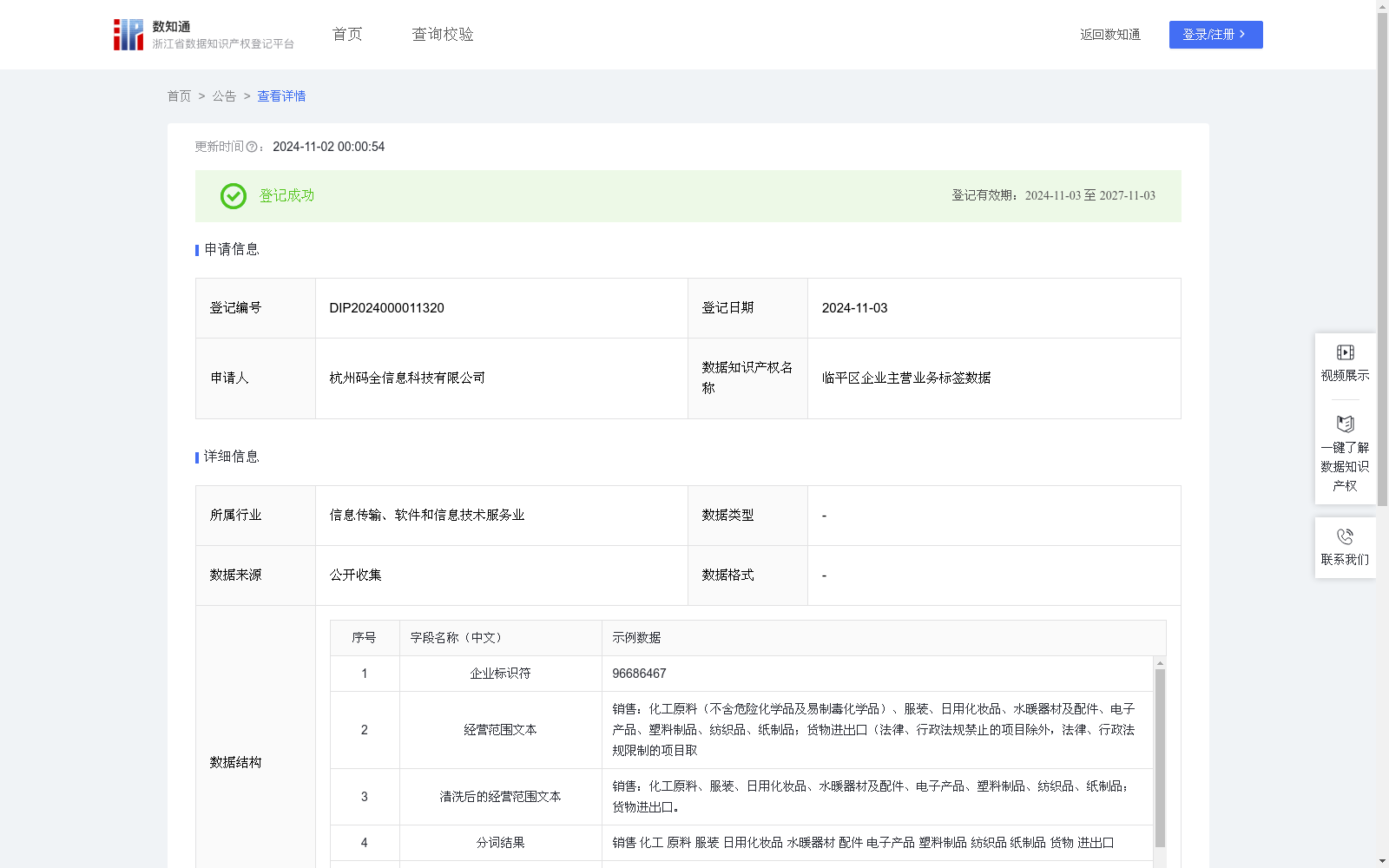Click the 登记日期 value 2024-11-03
This screenshot has width=1389, height=868.
(854, 308)
